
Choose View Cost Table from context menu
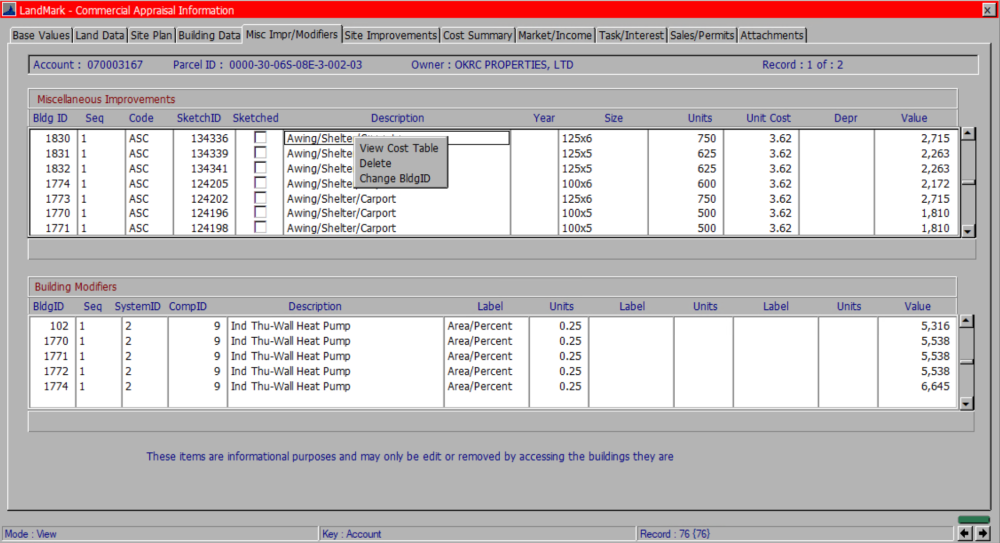coord(399,148)
